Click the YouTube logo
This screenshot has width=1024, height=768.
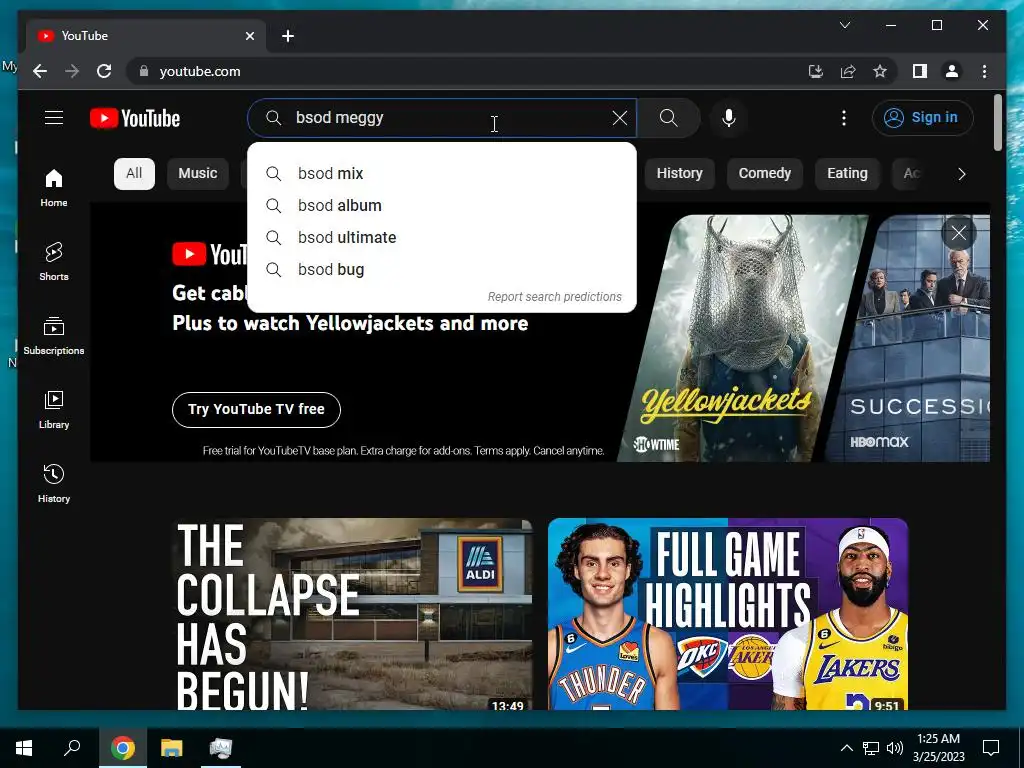coord(135,118)
